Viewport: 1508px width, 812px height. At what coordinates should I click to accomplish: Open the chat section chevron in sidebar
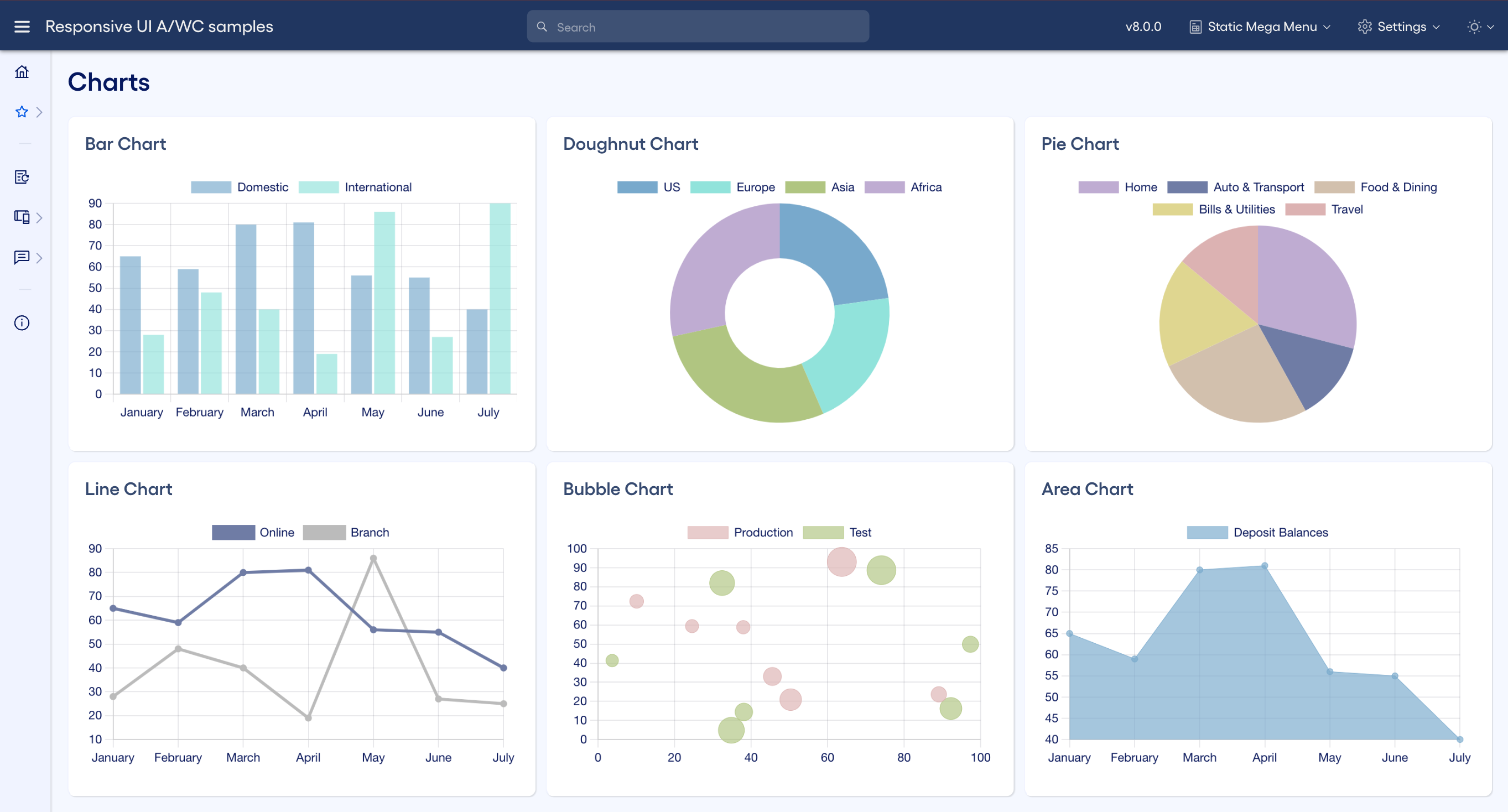(39, 258)
